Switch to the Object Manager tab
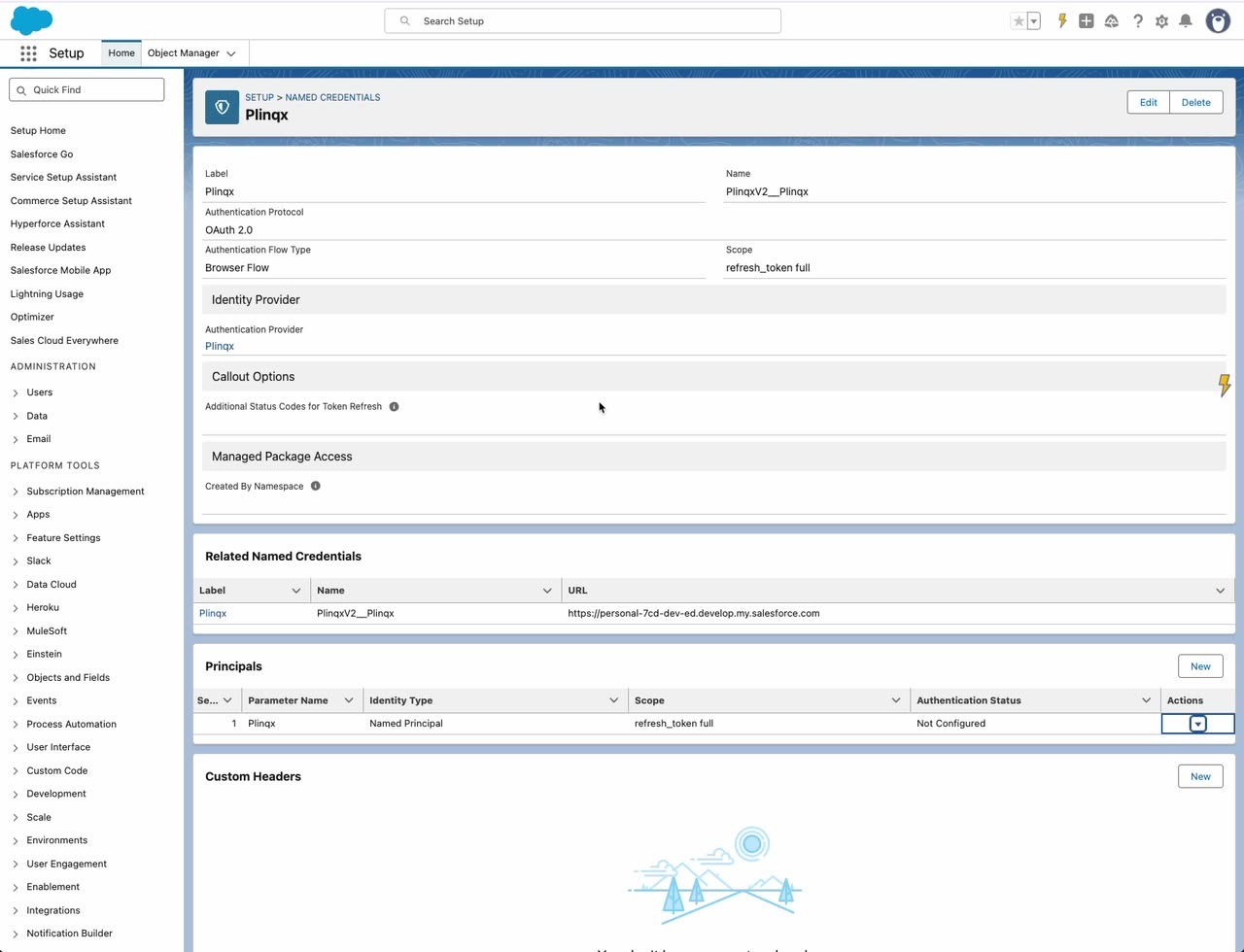This screenshot has width=1244, height=952. click(x=184, y=53)
